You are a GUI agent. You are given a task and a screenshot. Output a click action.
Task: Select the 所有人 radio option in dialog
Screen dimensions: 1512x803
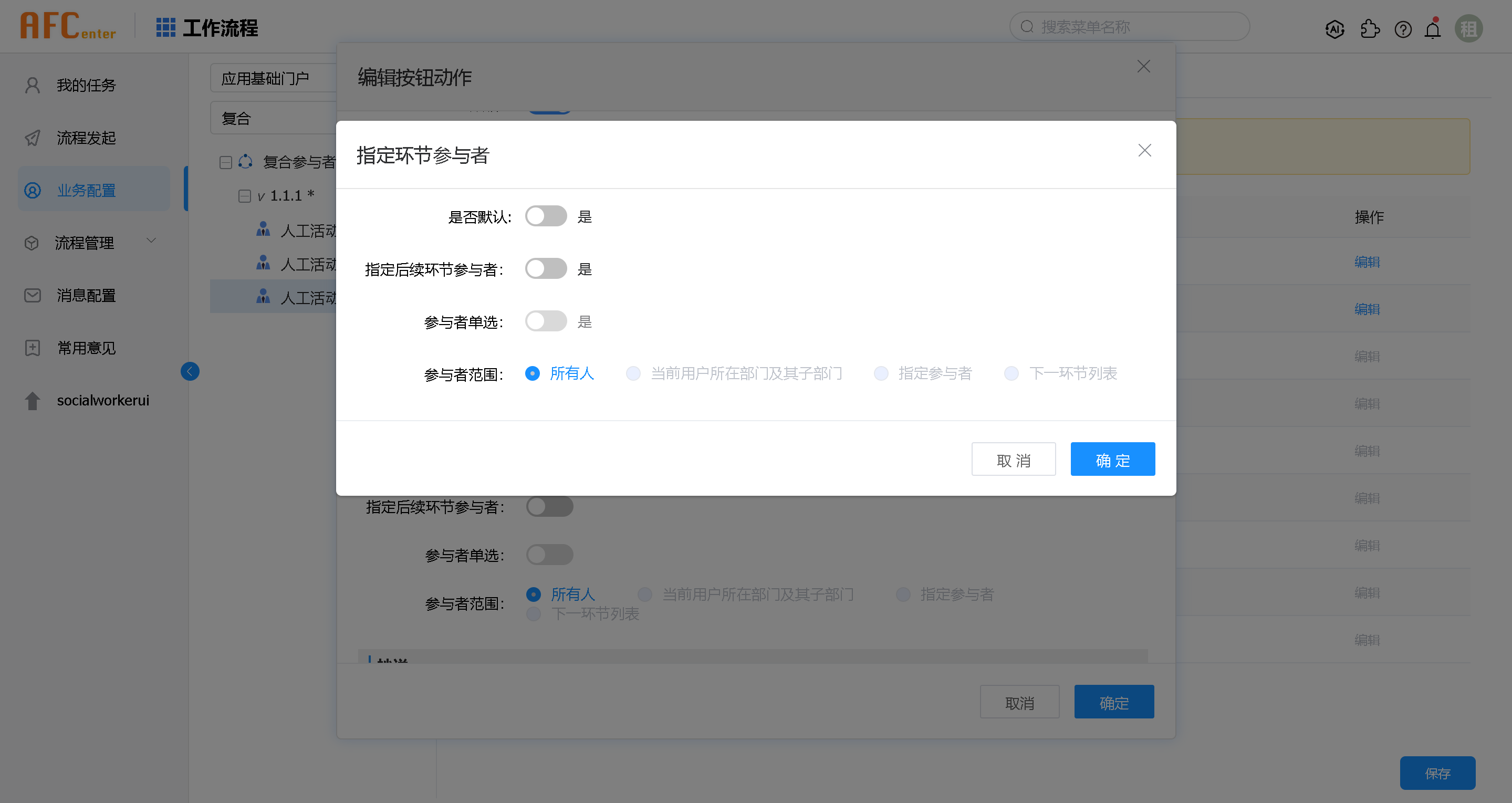pyautogui.click(x=533, y=373)
